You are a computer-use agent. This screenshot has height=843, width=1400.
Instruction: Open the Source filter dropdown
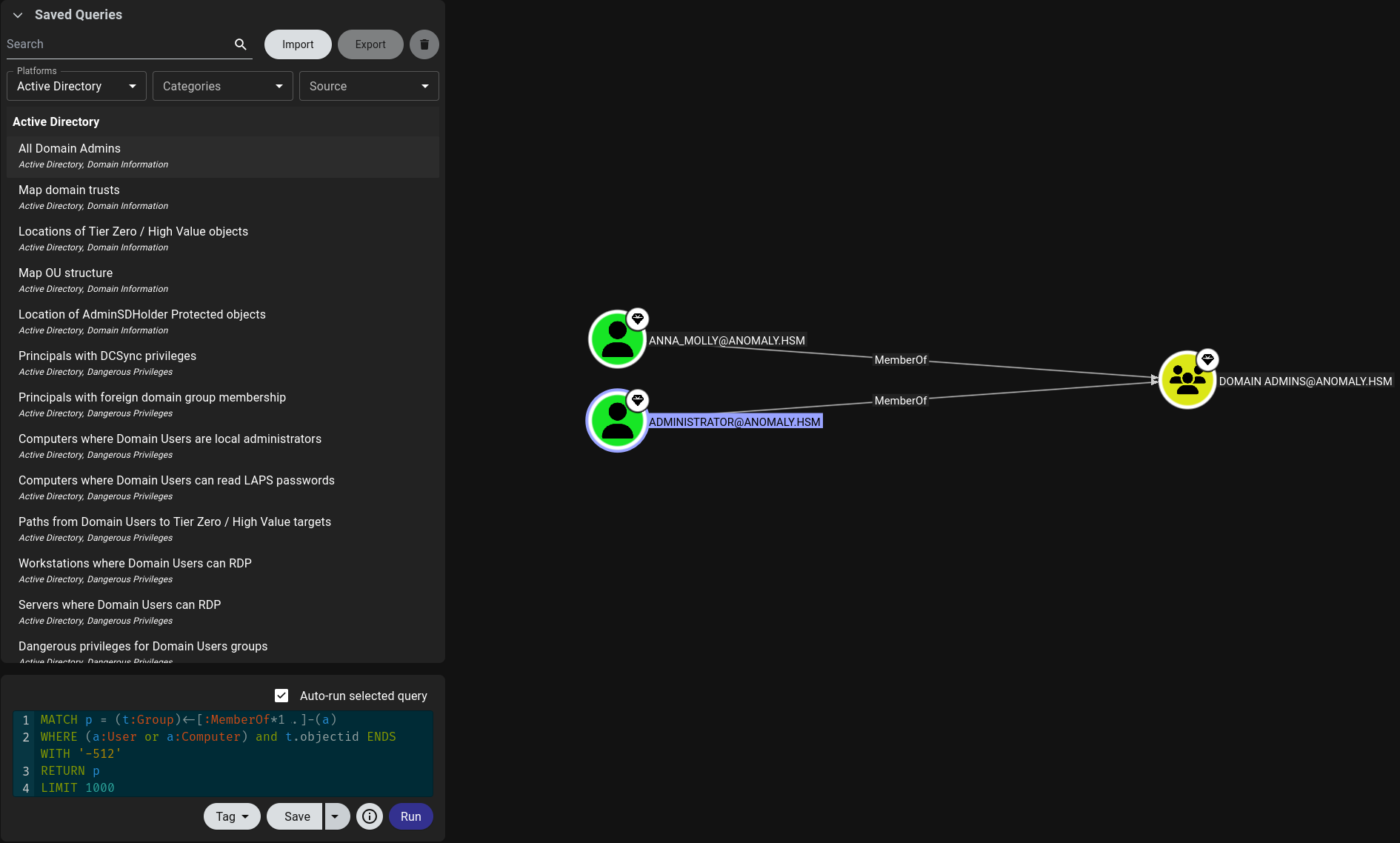(x=368, y=86)
